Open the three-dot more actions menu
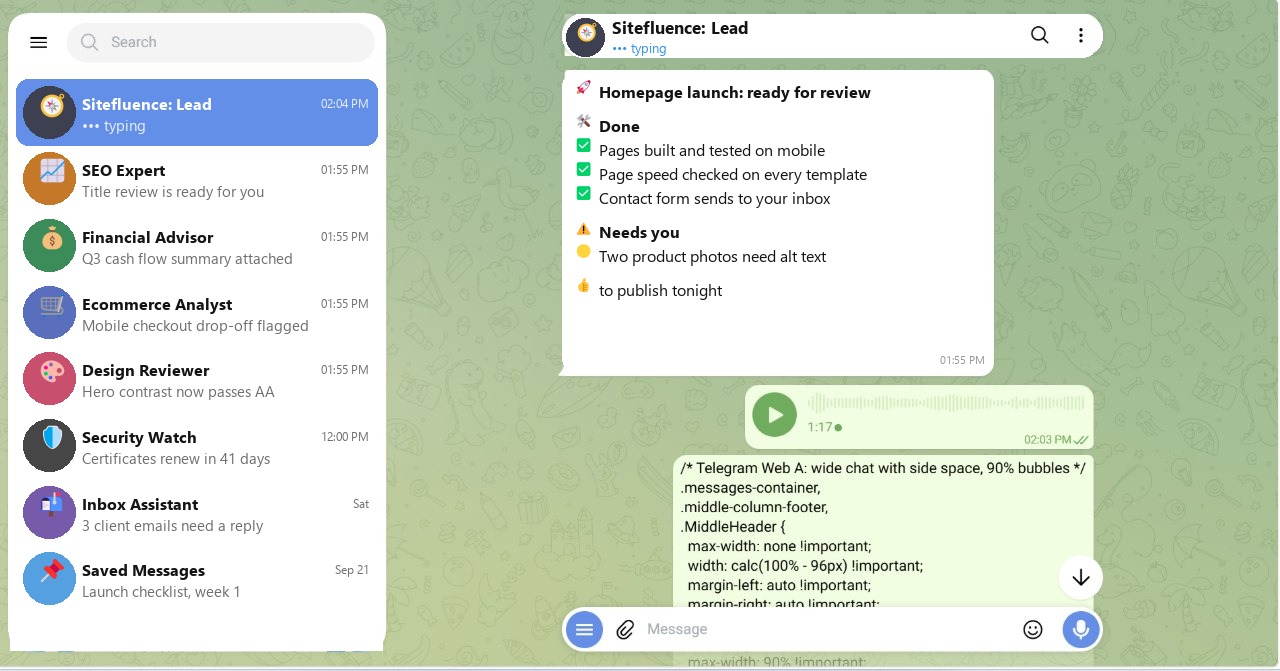Image resolution: width=1280 pixels, height=671 pixels. tap(1081, 35)
